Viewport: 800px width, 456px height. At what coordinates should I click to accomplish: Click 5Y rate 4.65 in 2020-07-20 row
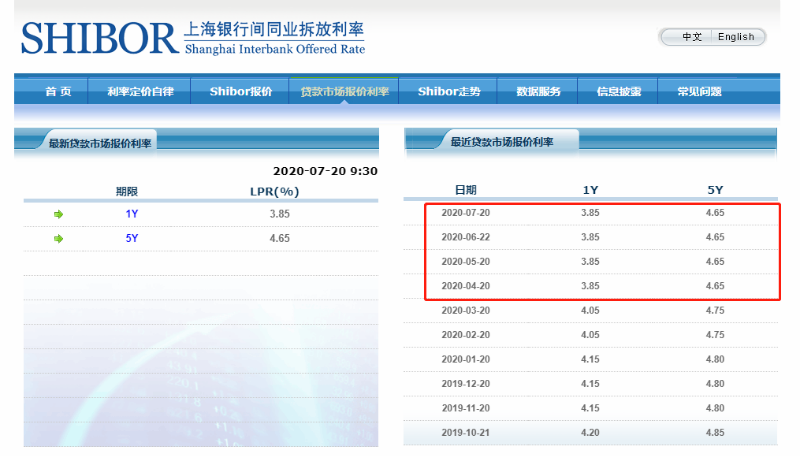(x=715, y=213)
